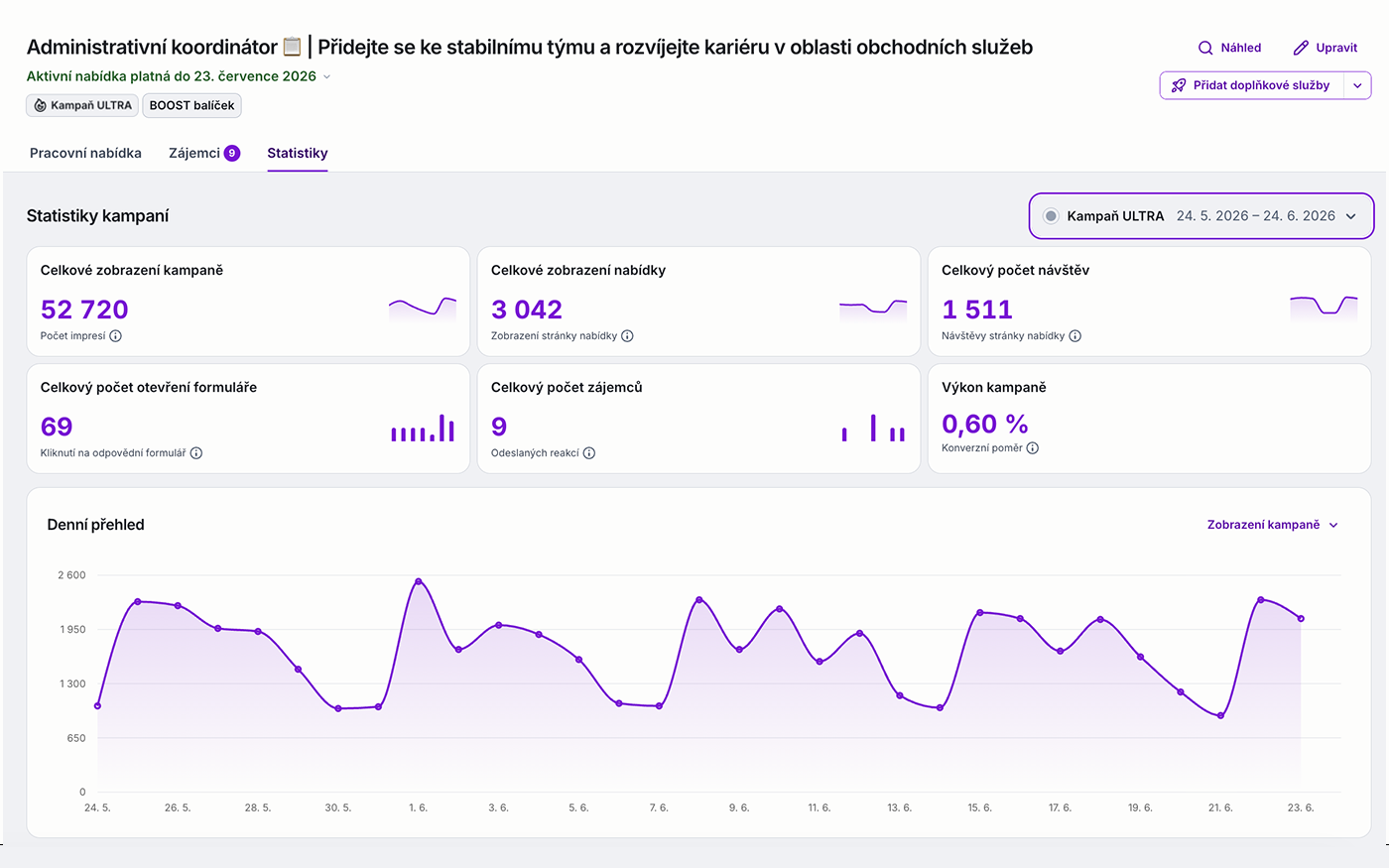Viewport: 1389px width, 868px height.
Task: Click the 3 042 offer views value
Action: click(527, 310)
